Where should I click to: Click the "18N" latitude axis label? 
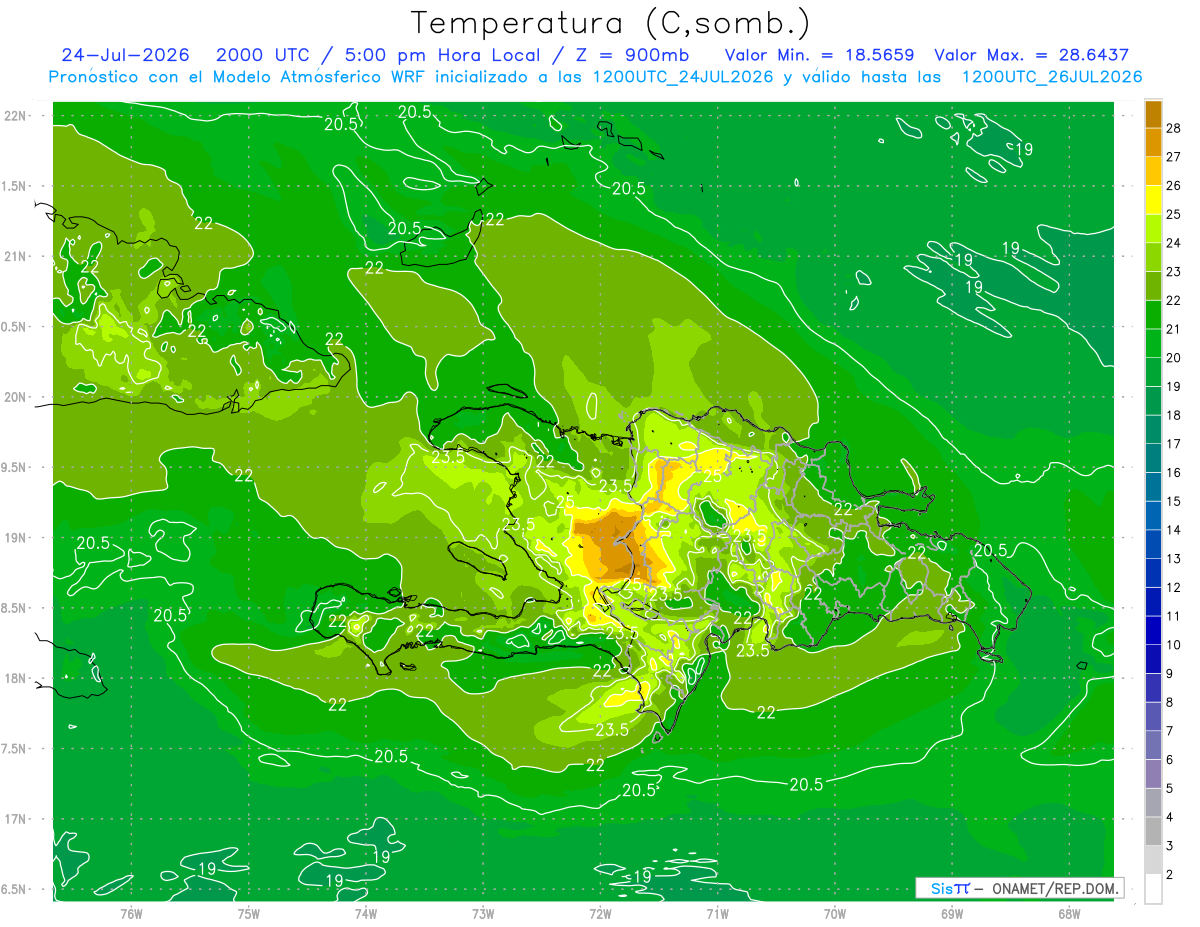pyautogui.click(x=15, y=678)
